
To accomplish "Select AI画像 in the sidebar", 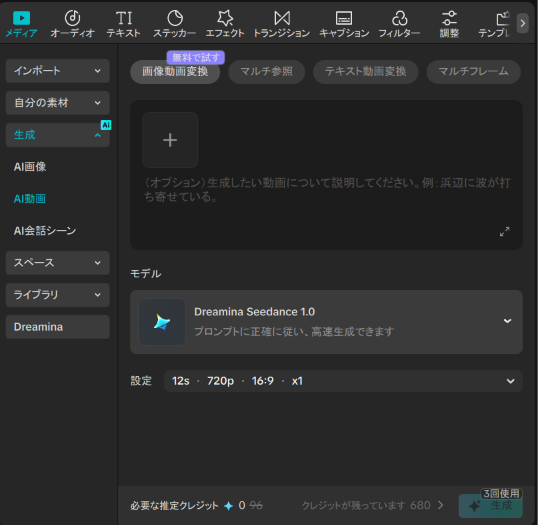I will click(30, 167).
